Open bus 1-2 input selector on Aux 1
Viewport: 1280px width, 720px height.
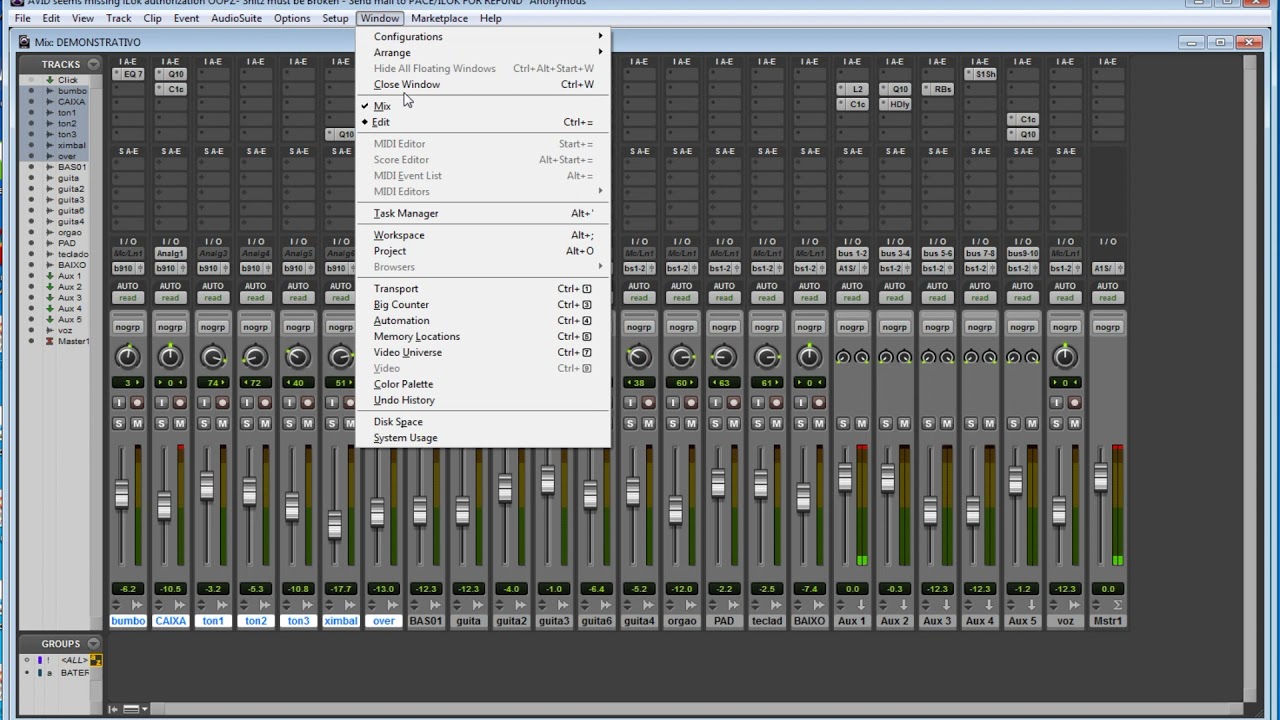[x=852, y=254]
